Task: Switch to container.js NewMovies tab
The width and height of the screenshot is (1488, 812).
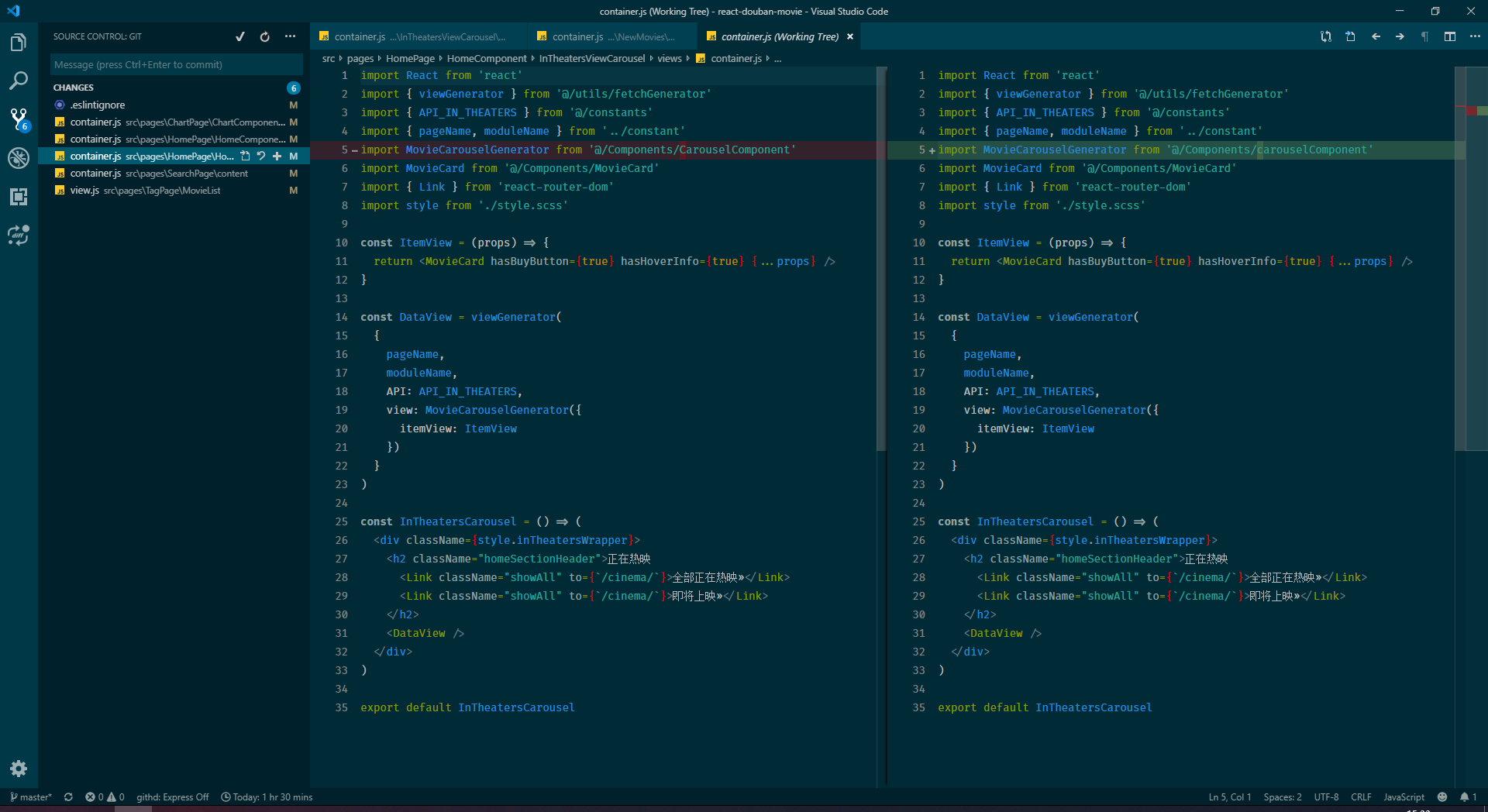Action: [613, 36]
